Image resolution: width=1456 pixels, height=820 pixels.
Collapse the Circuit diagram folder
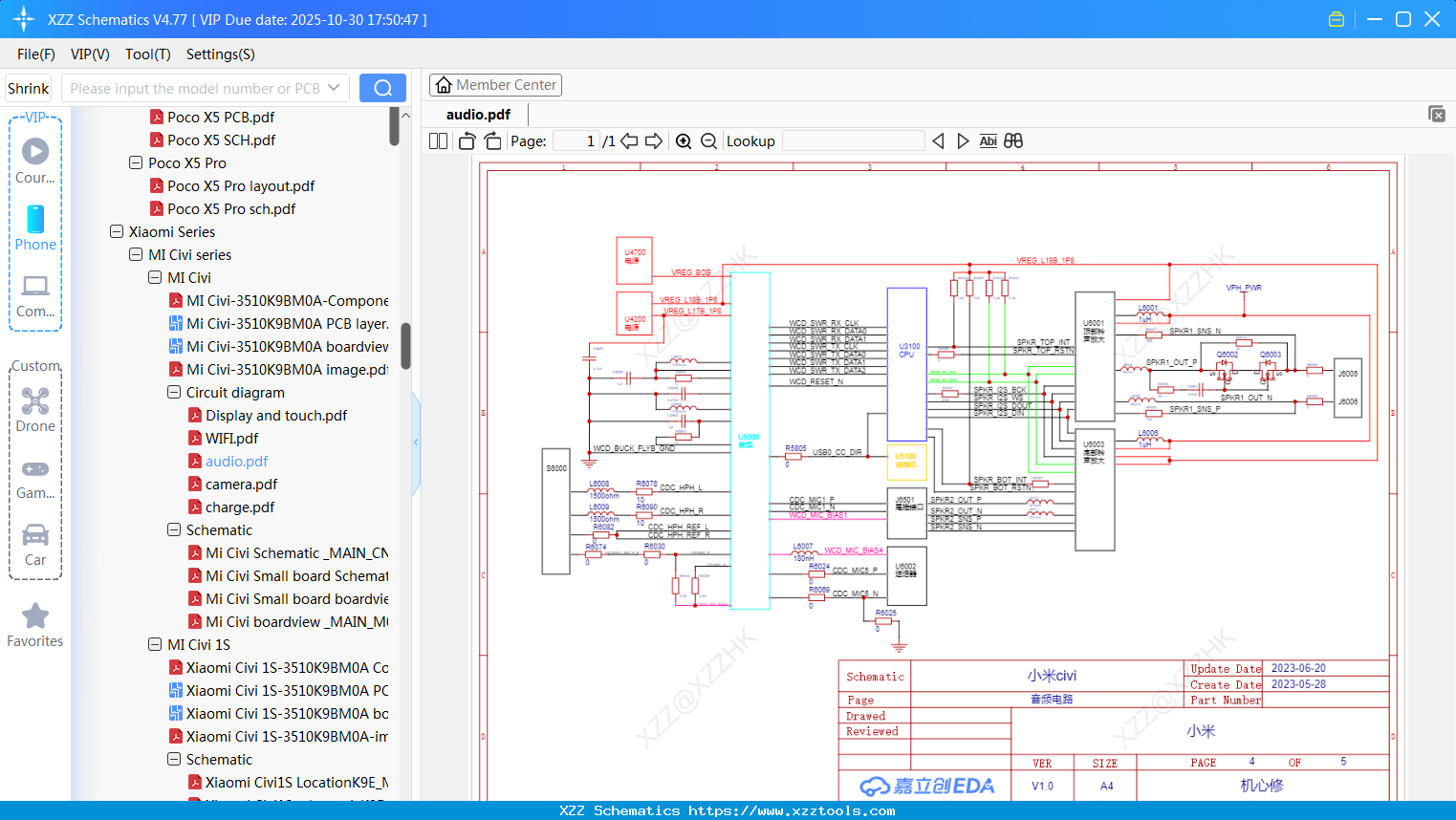(174, 393)
